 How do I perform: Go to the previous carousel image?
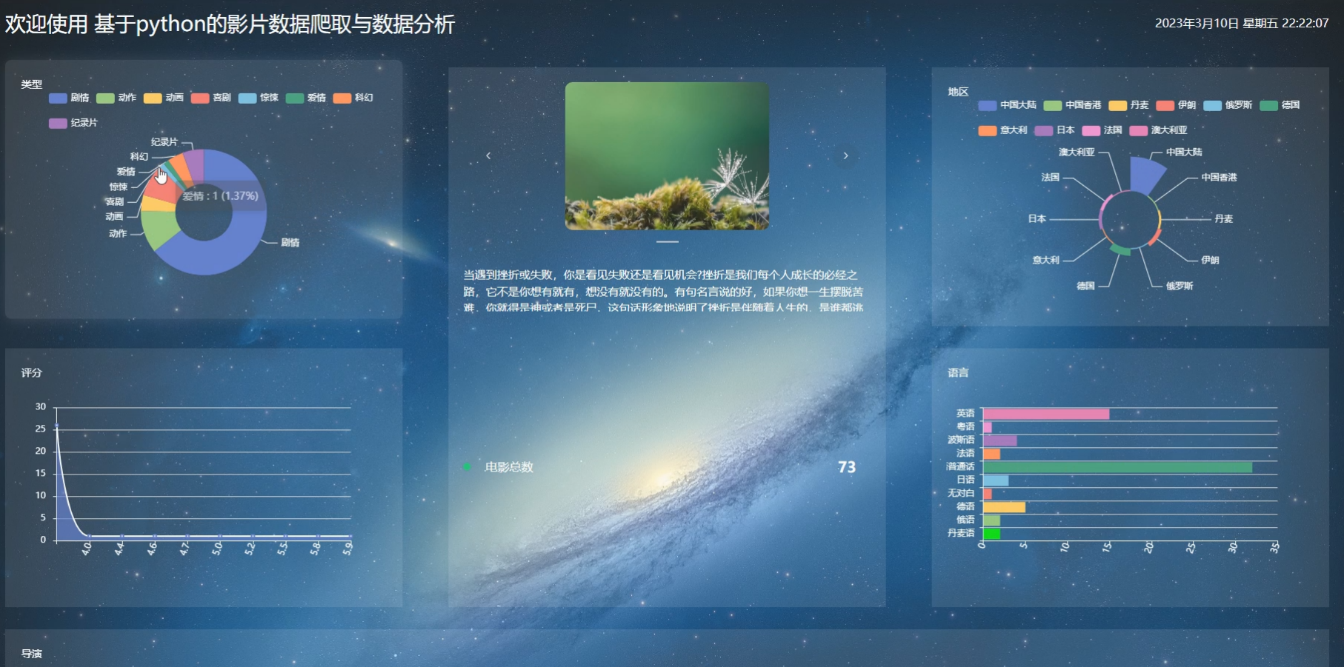[x=488, y=155]
